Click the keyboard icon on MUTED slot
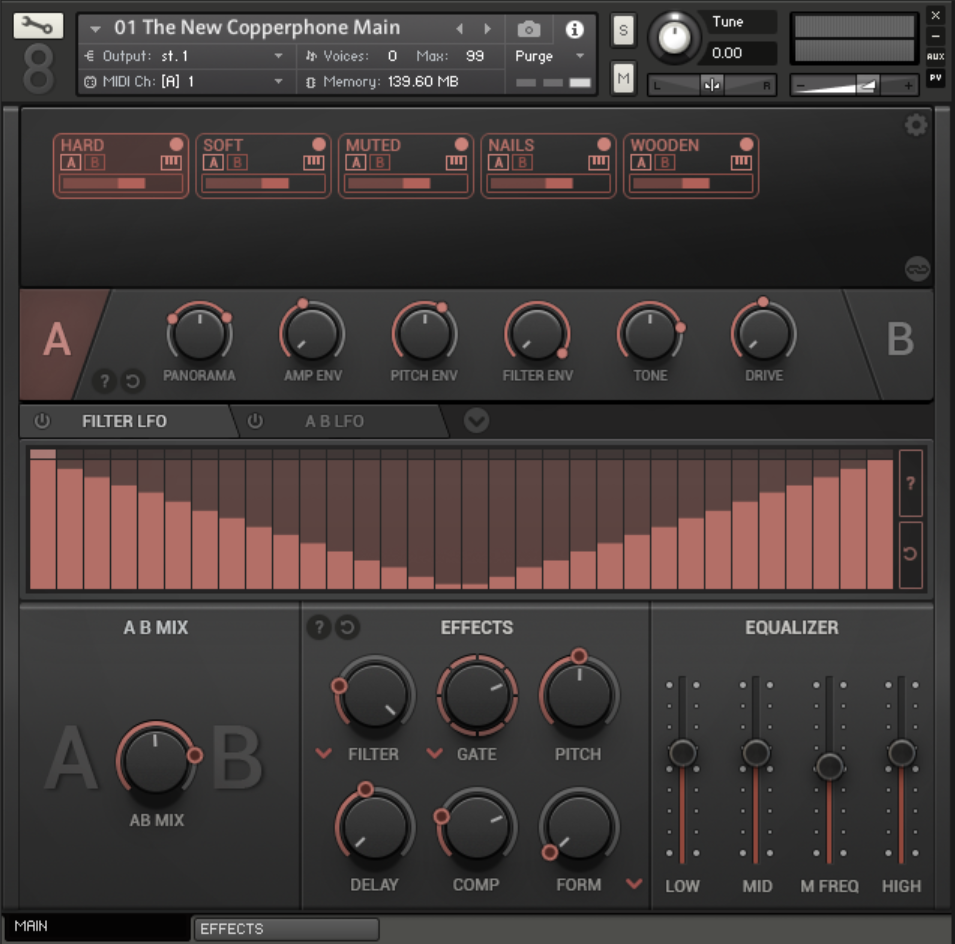The image size is (955, 944). point(456,162)
